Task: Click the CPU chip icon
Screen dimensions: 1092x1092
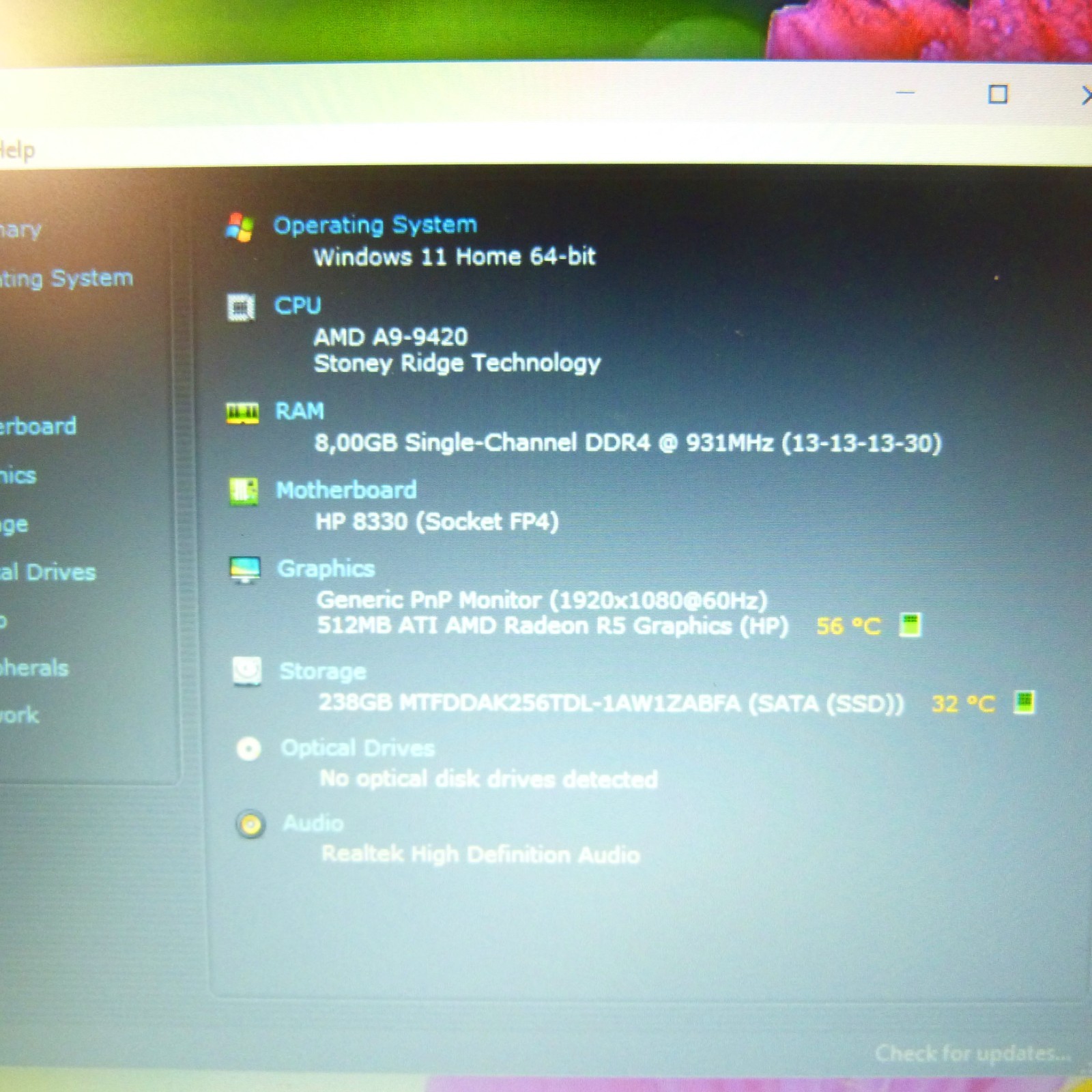Action: 240,307
